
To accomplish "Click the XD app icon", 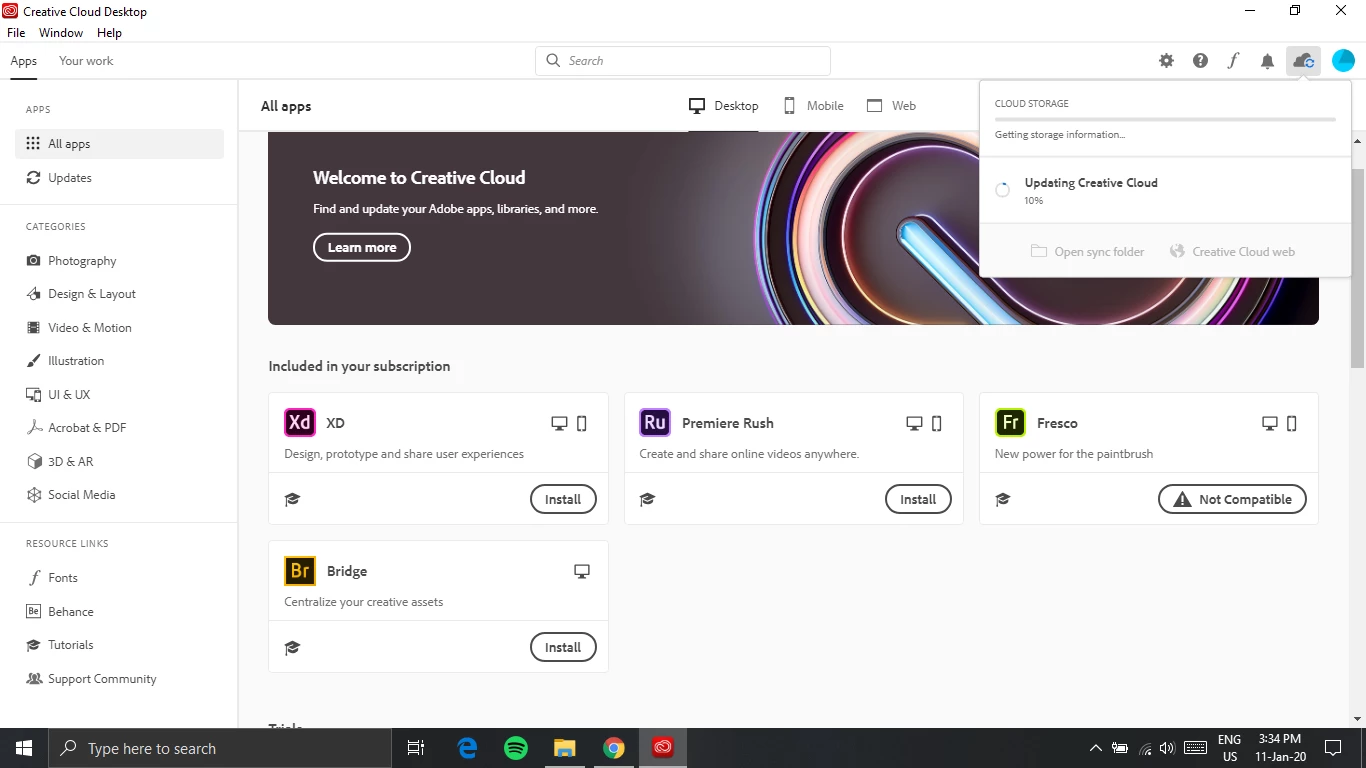I will click(300, 422).
